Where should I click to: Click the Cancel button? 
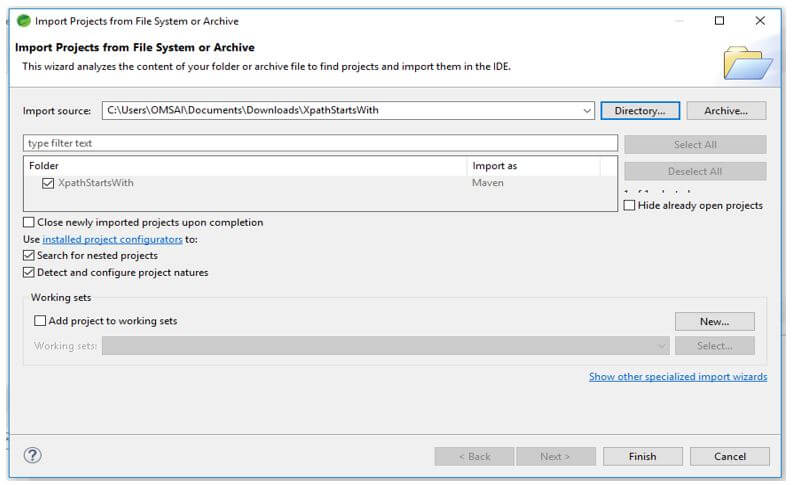coord(730,456)
